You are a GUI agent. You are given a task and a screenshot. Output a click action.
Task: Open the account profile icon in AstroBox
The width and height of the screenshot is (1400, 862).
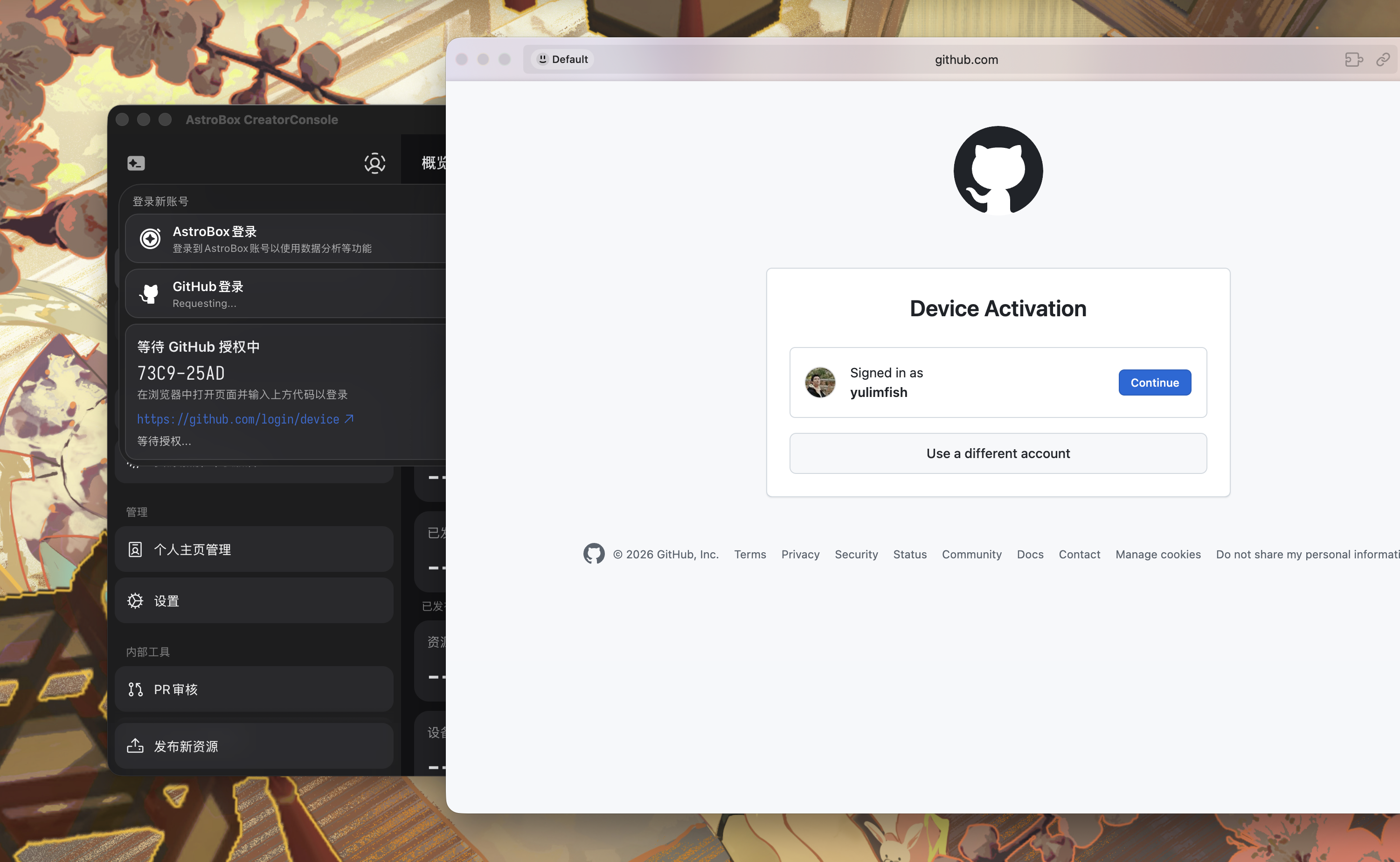374,163
